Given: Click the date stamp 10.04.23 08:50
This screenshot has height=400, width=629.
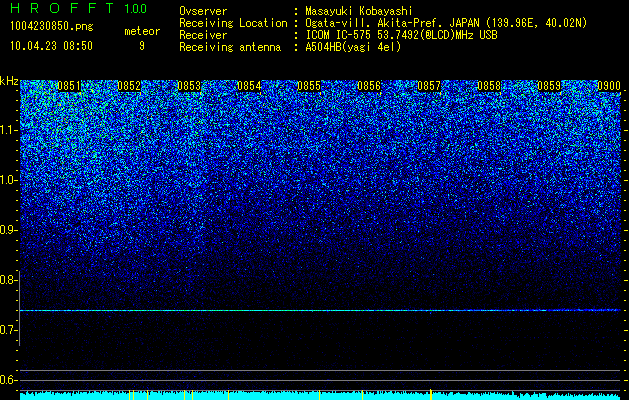Looking at the screenshot, I should tap(51, 46).
